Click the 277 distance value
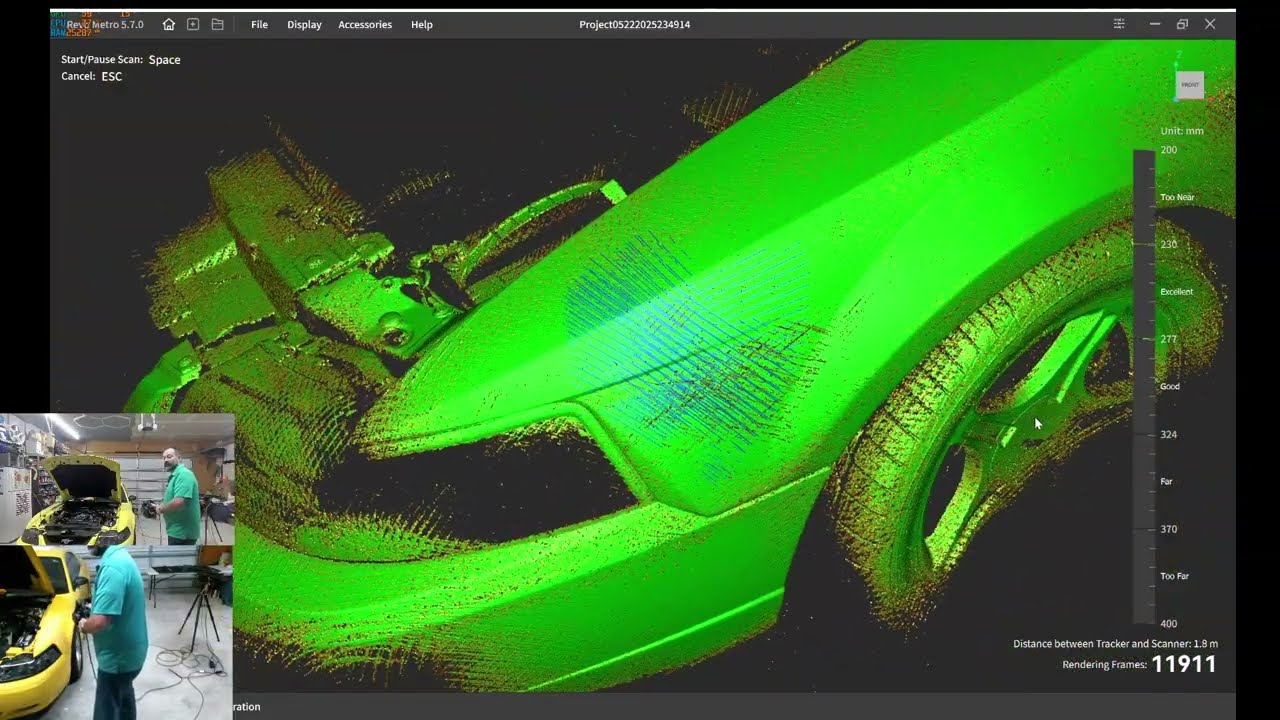Screen dimensions: 1280x720 (1168, 339)
